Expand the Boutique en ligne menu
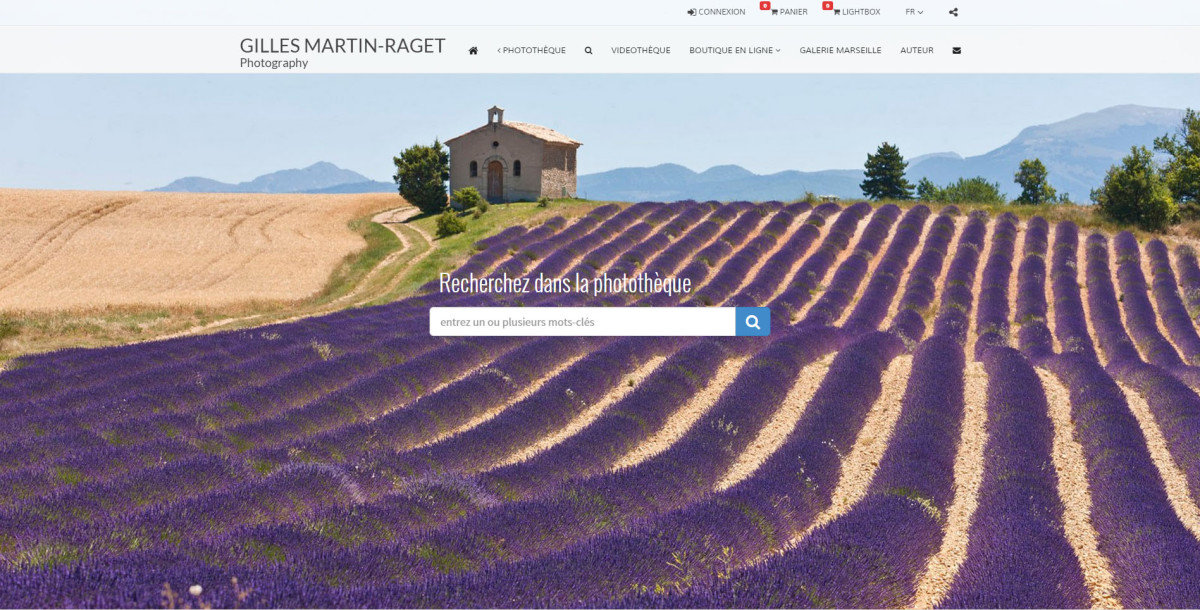 pos(734,50)
